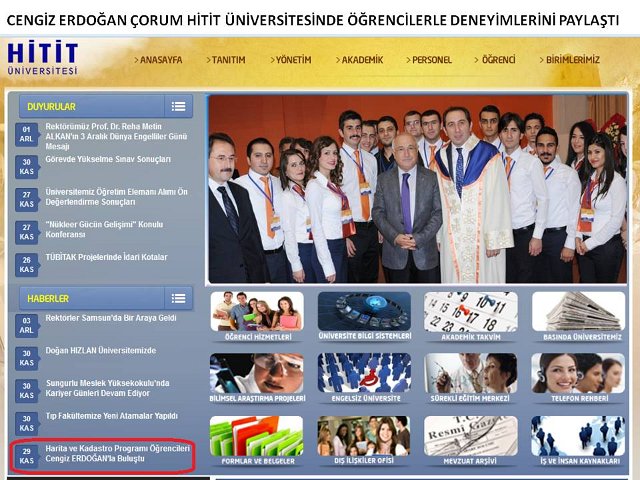
Task: Click the Hitit Üniversitesi logo
Action: pyautogui.click(x=42, y=59)
